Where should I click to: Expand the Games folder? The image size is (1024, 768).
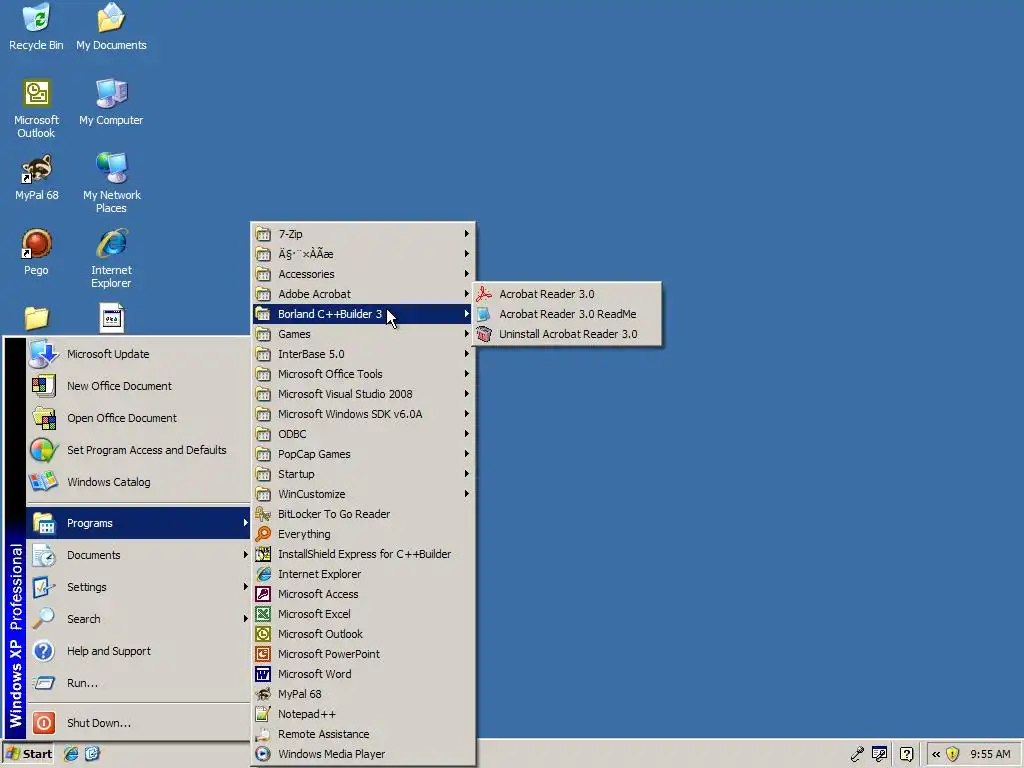363,334
